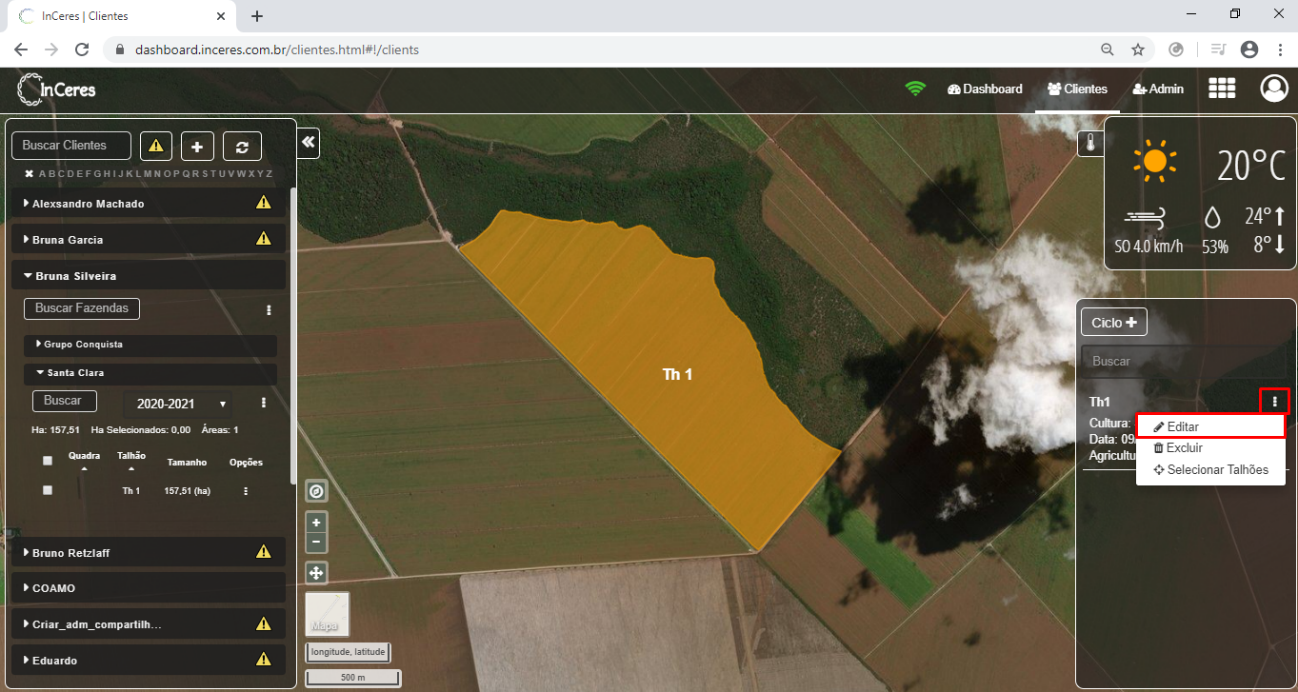Open the Th1 cycle three-dot menu
The width and height of the screenshot is (1298, 692).
point(1274,401)
